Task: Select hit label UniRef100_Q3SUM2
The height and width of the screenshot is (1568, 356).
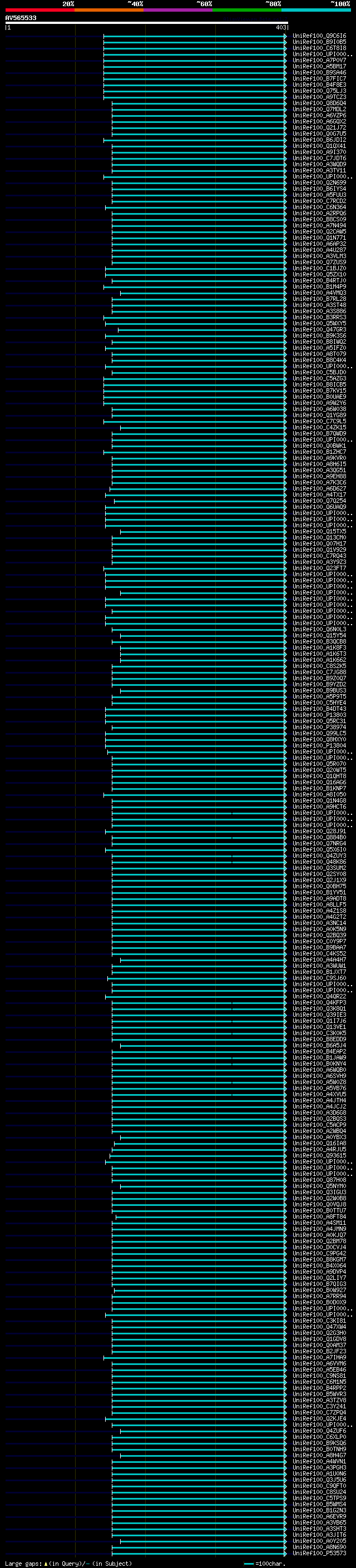Action: [x=319, y=868]
